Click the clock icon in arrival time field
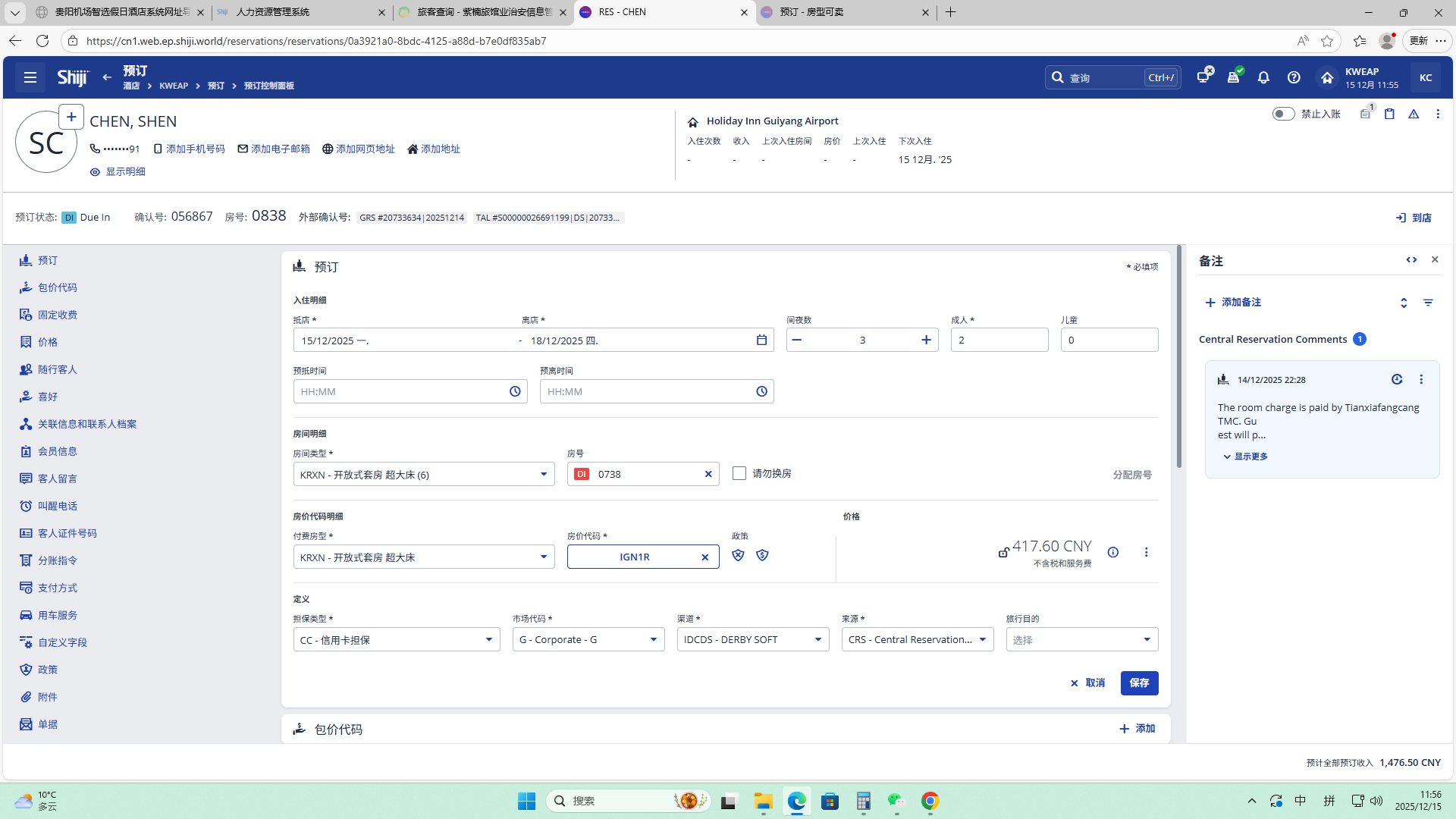This screenshot has width=1456, height=819. tap(515, 391)
